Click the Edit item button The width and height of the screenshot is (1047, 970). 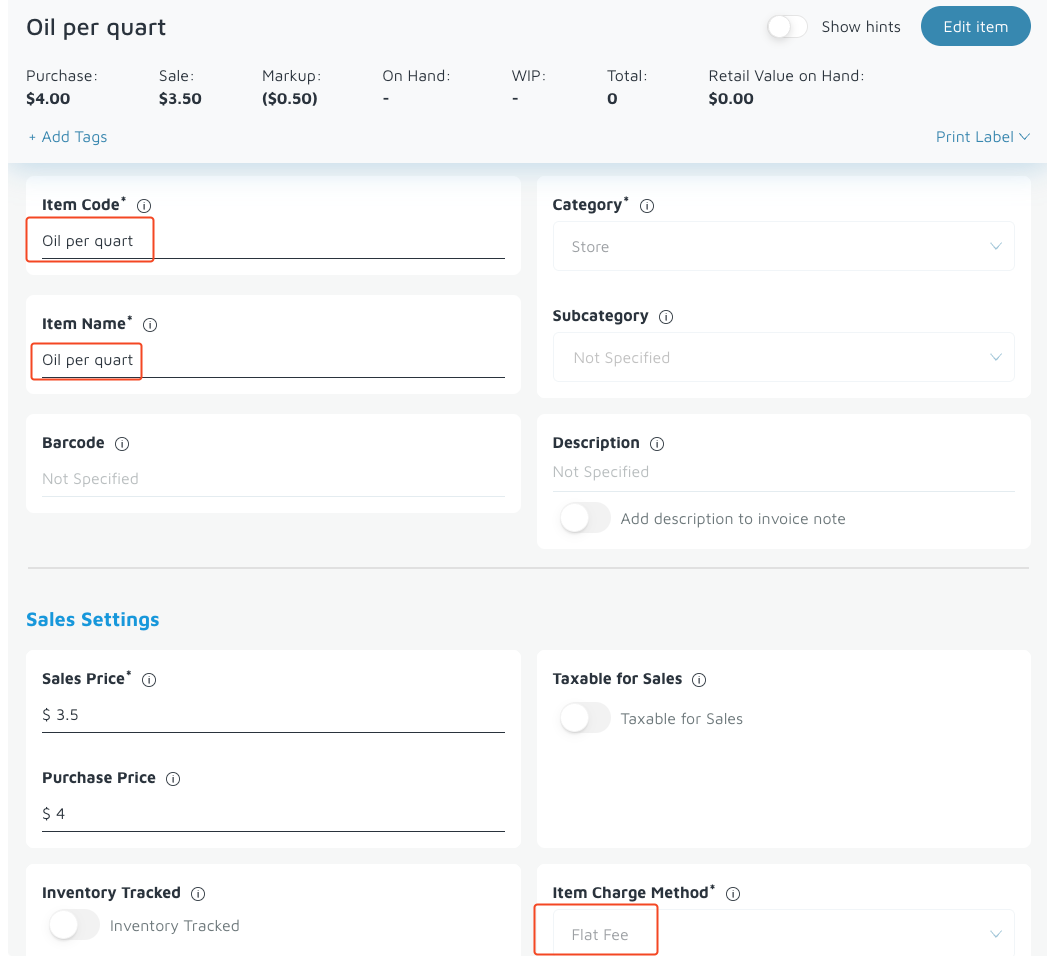[976, 27]
